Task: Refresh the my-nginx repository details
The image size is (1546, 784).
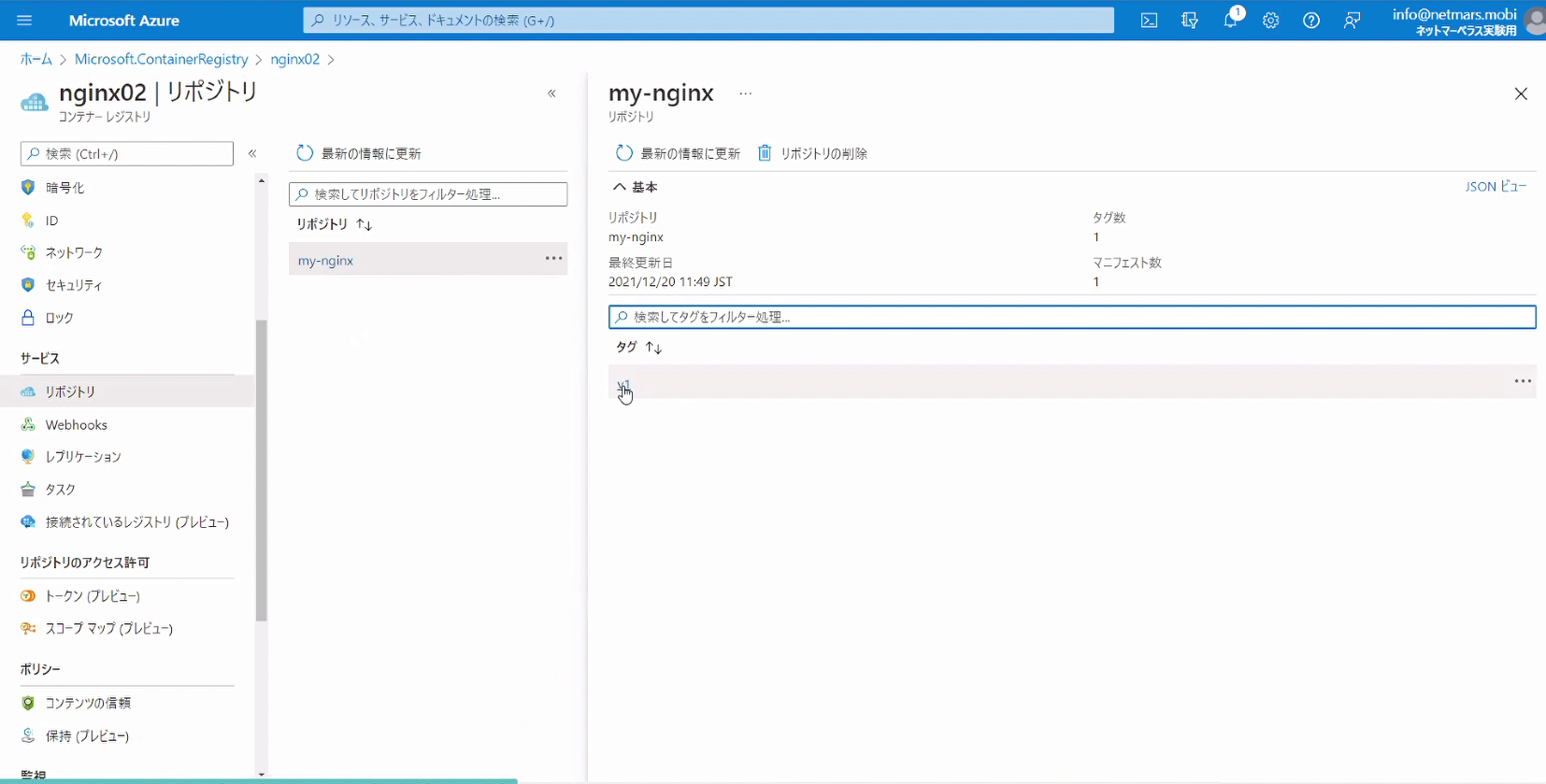Action: click(678, 153)
